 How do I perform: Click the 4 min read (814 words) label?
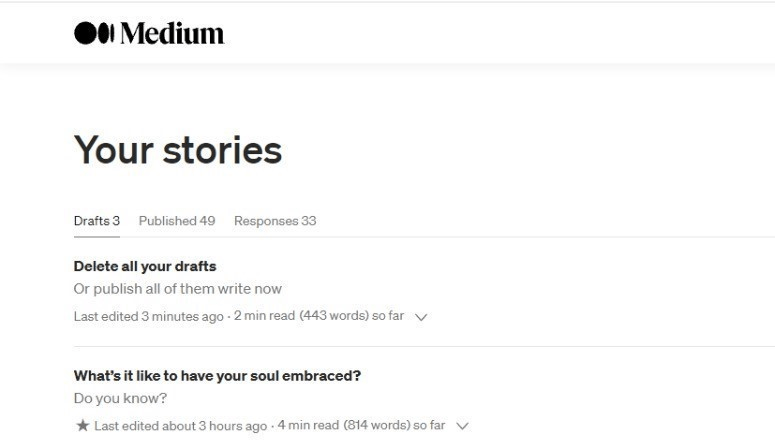[x=344, y=425]
